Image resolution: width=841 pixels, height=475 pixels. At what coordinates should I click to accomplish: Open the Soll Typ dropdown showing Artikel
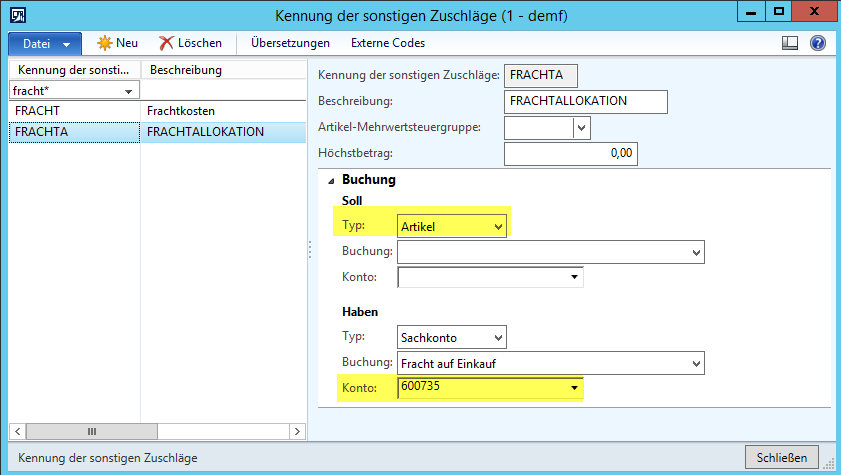[499, 227]
